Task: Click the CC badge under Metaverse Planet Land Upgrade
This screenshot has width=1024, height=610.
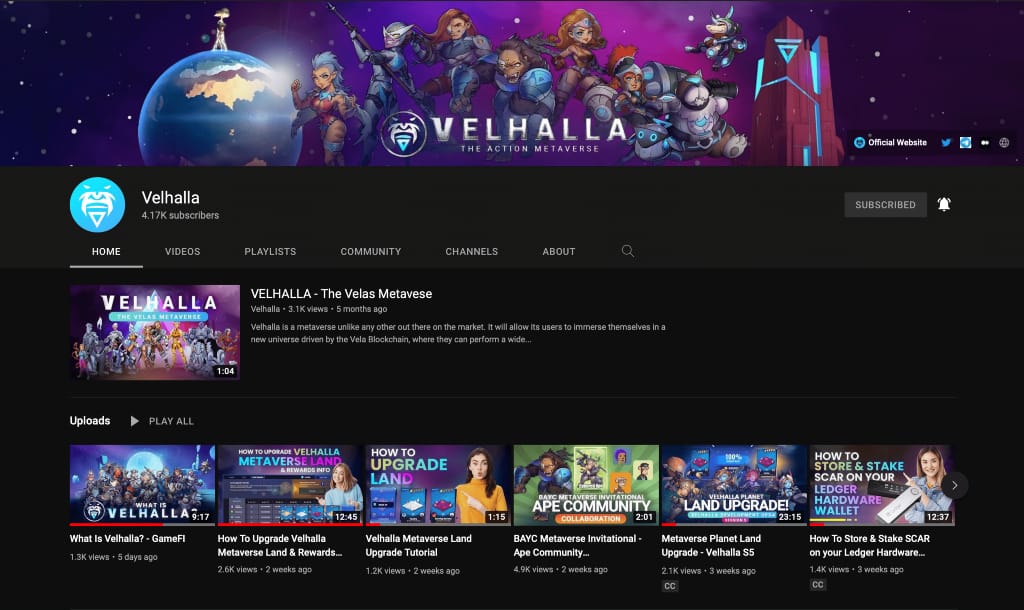Action: point(670,586)
